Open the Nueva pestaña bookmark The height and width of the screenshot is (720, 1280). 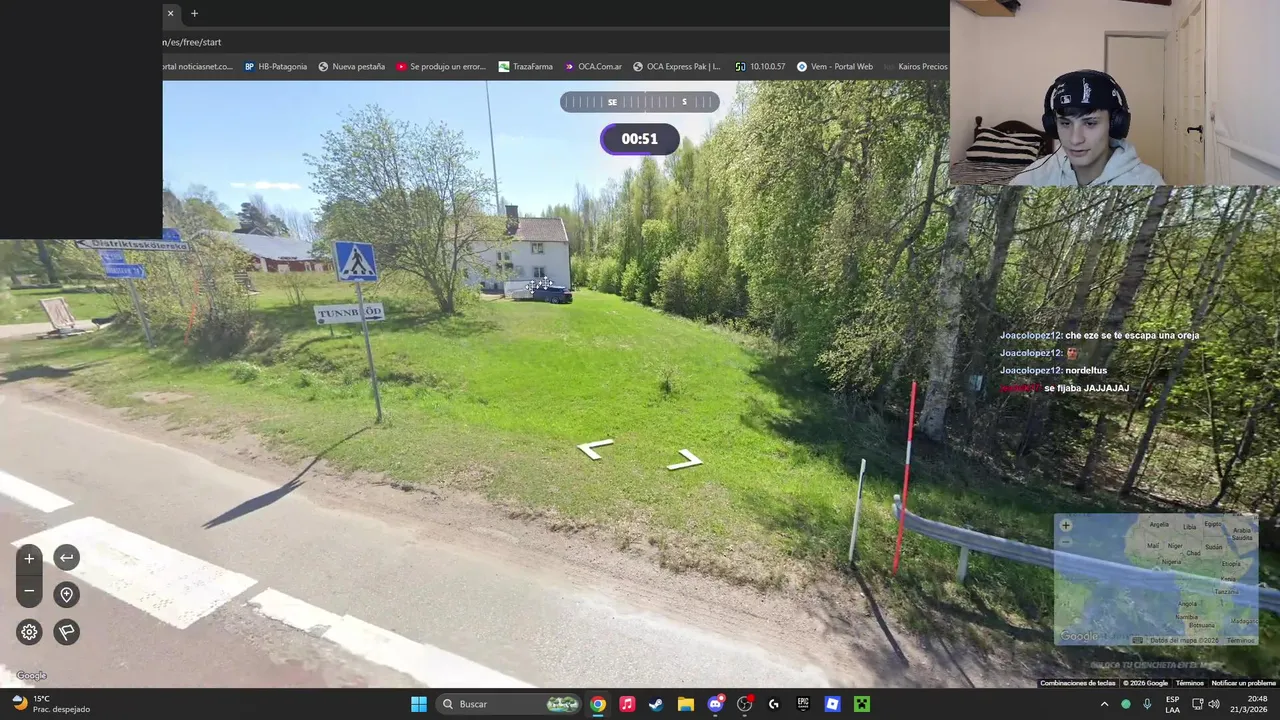[351, 67]
